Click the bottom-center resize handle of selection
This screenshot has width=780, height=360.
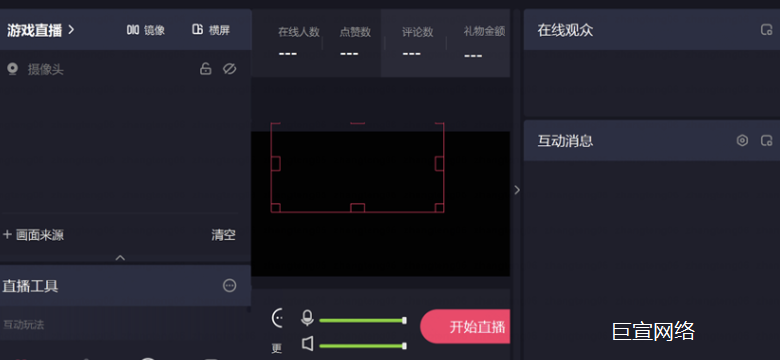pos(357,208)
